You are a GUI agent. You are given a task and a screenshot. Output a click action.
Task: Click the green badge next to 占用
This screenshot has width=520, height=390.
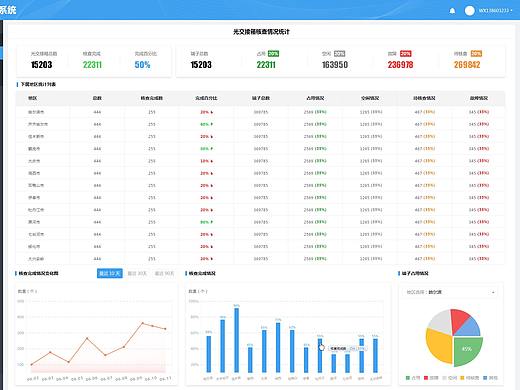coord(273,54)
